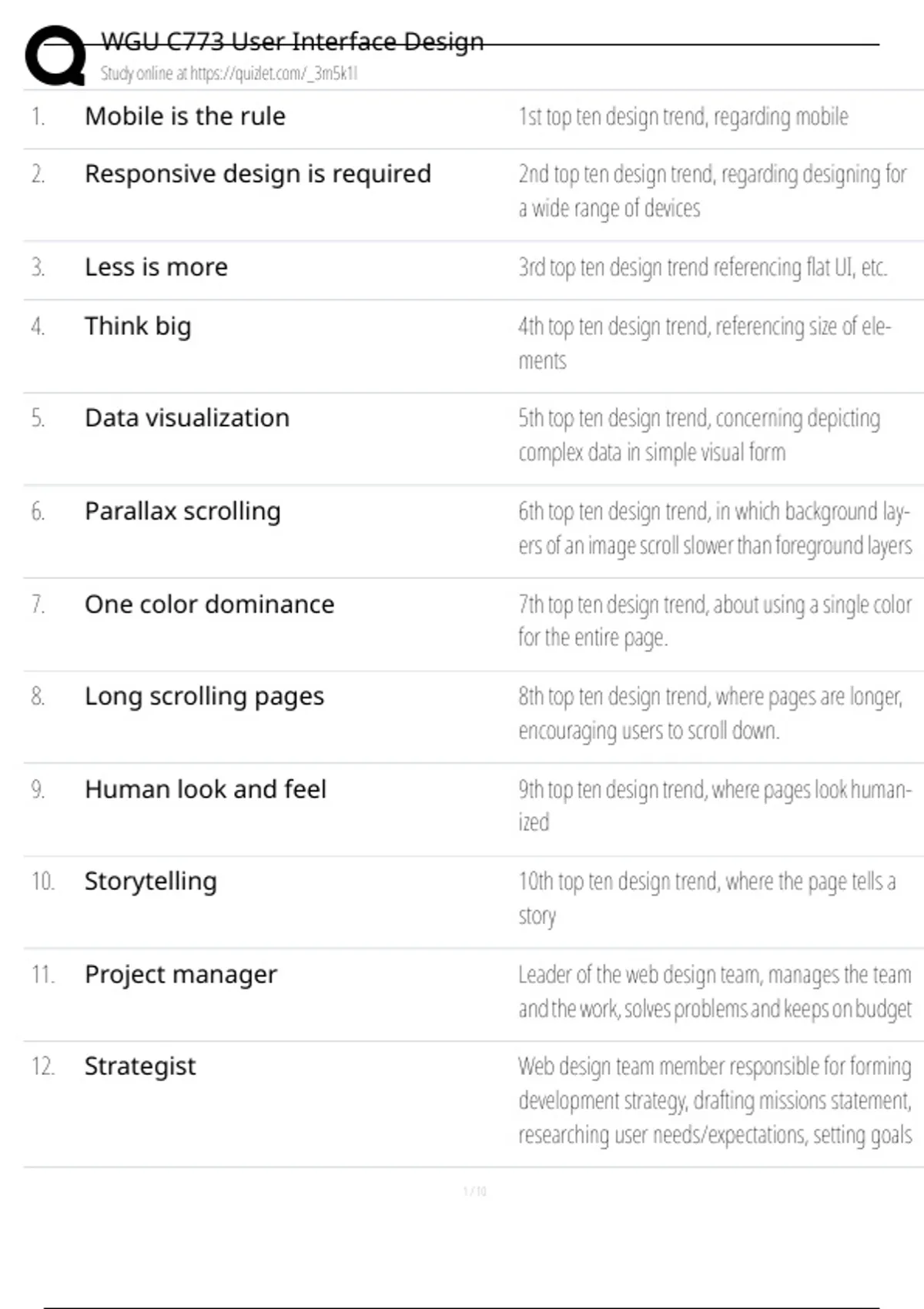Image resolution: width=924 pixels, height=1309 pixels.
Task: Click the "Long scrolling pages" term
Action: point(204,697)
